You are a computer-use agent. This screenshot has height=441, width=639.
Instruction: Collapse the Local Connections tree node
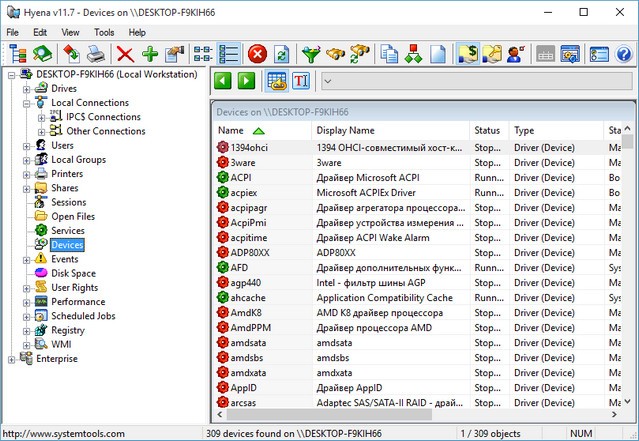pyautogui.click(x=27, y=102)
